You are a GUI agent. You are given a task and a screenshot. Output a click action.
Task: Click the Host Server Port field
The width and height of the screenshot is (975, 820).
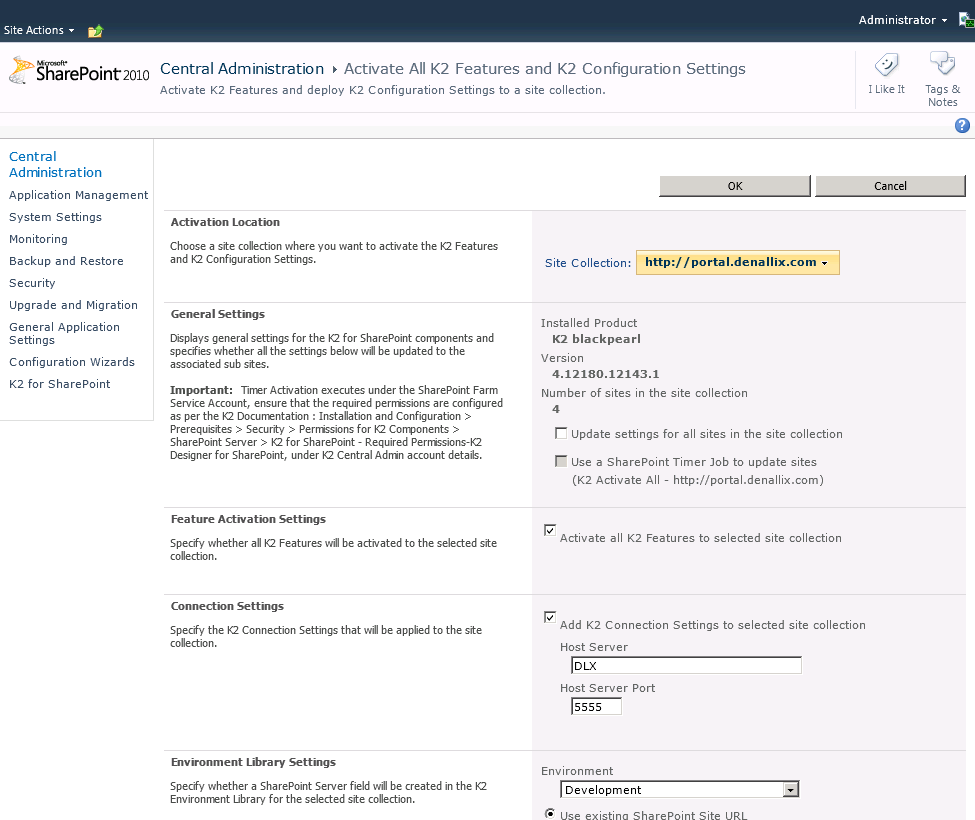point(596,707)
